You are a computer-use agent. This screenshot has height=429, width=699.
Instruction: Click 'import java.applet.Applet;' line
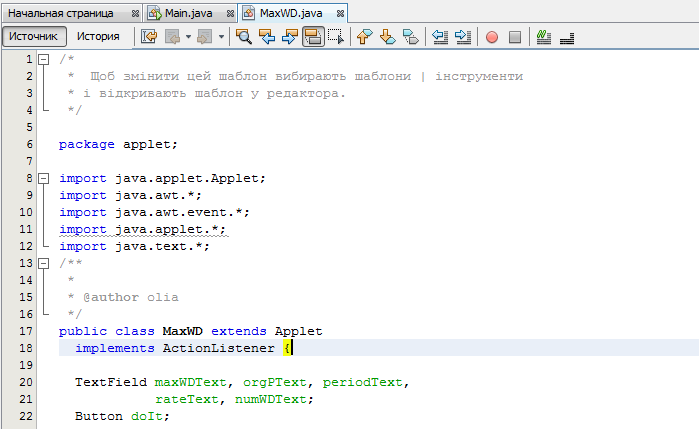pyautogui.click(x=162, y=178)
